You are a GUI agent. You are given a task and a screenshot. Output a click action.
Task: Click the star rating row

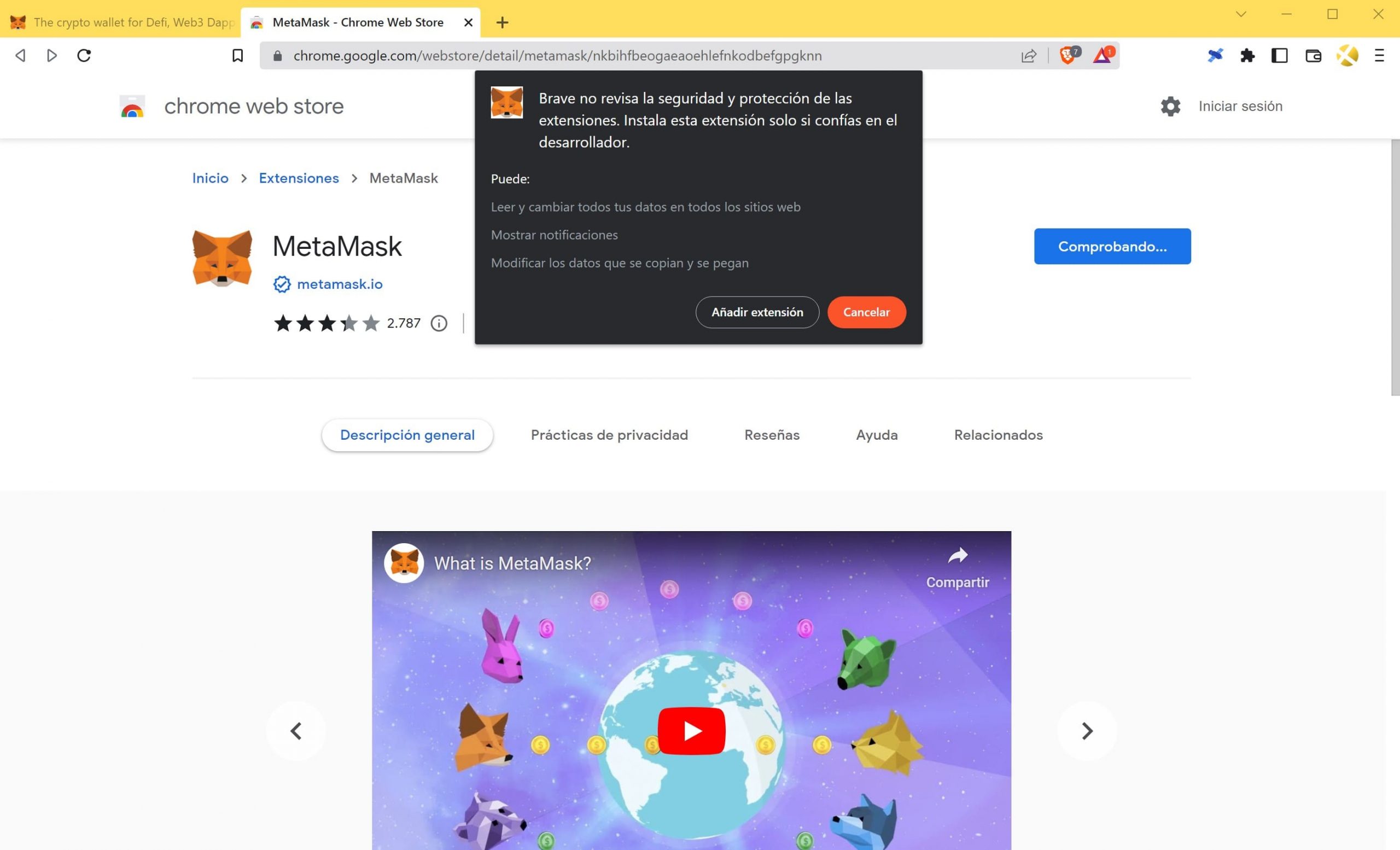pos(326,323)
